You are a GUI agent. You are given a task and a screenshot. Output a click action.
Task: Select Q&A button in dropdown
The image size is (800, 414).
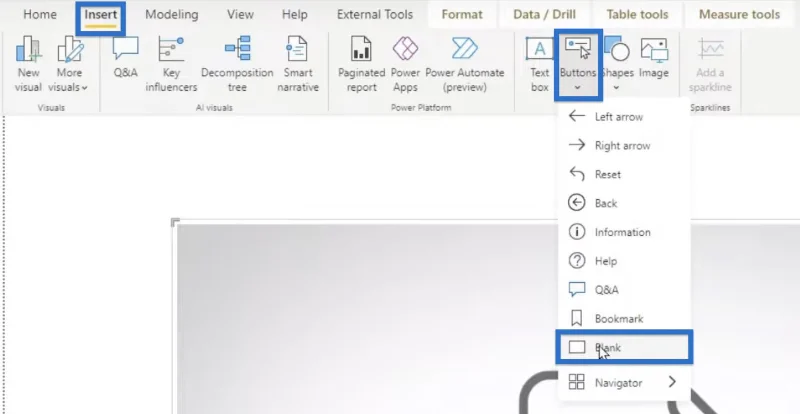pos(624,289)
